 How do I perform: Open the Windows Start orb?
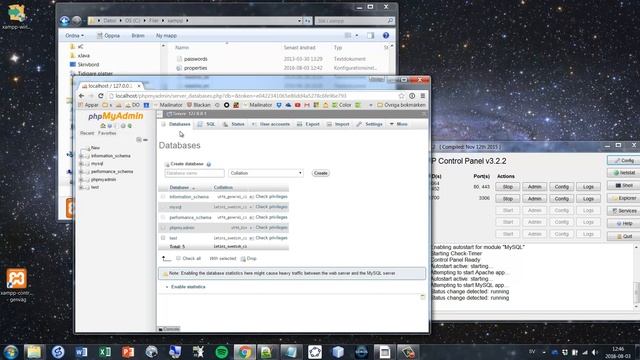click(x=10, y=352)
